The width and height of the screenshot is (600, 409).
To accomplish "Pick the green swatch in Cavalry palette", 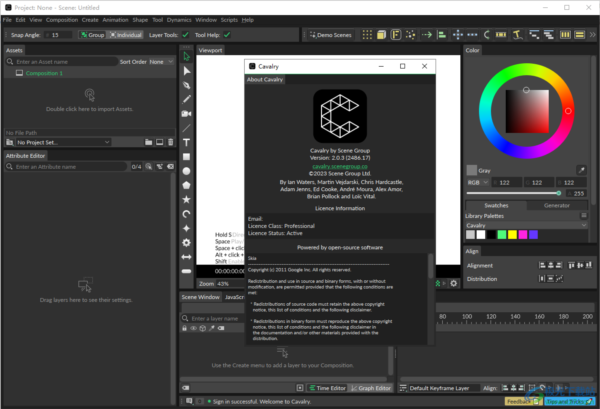I will (x=502, y=235).
